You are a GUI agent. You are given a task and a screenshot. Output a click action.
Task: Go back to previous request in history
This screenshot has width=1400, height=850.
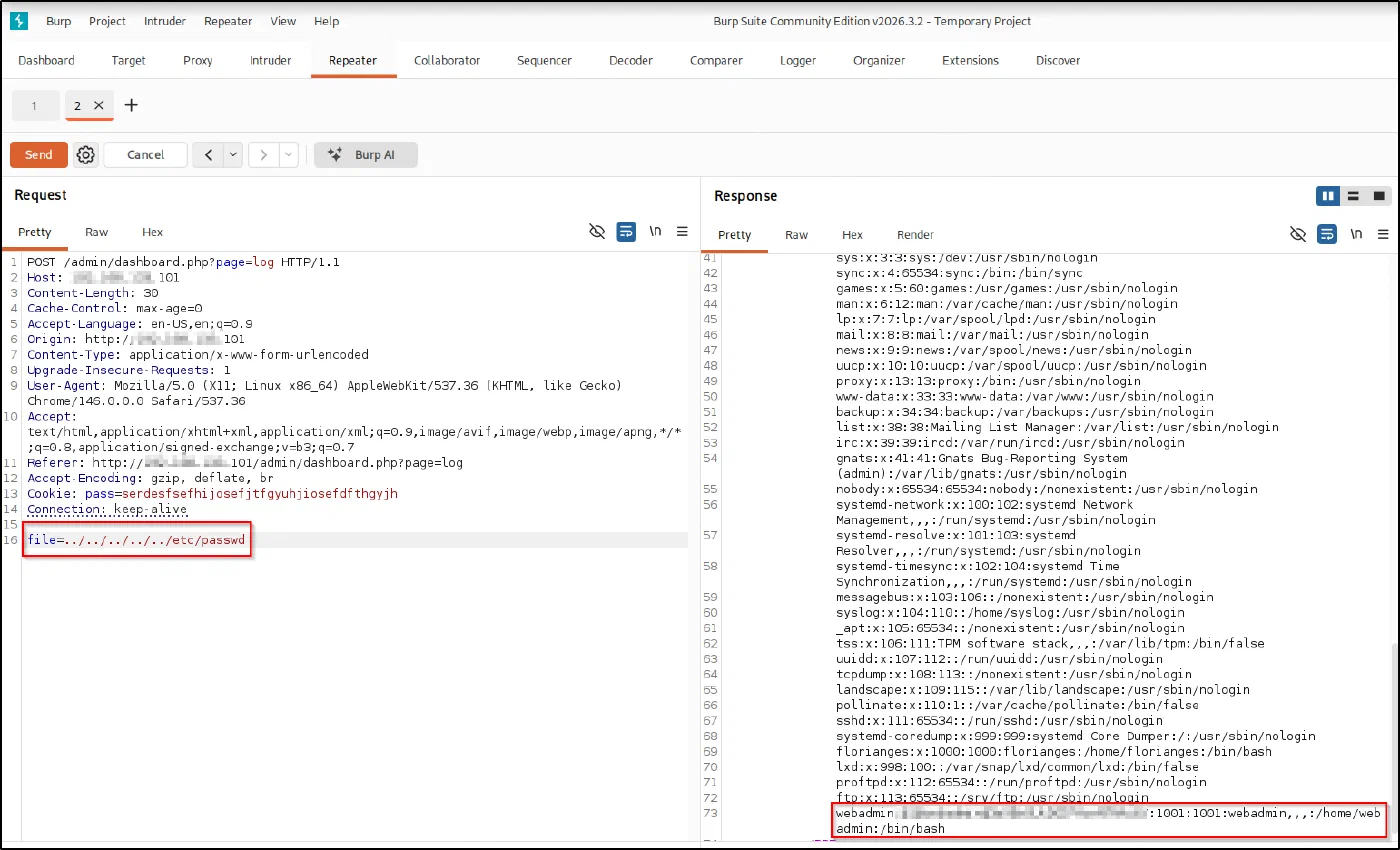pos(208,155)
